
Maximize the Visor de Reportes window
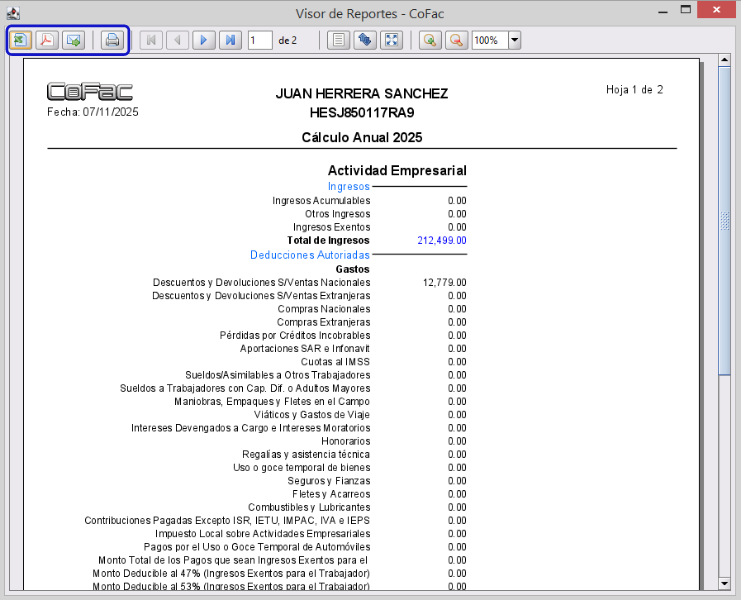[685, 9]
